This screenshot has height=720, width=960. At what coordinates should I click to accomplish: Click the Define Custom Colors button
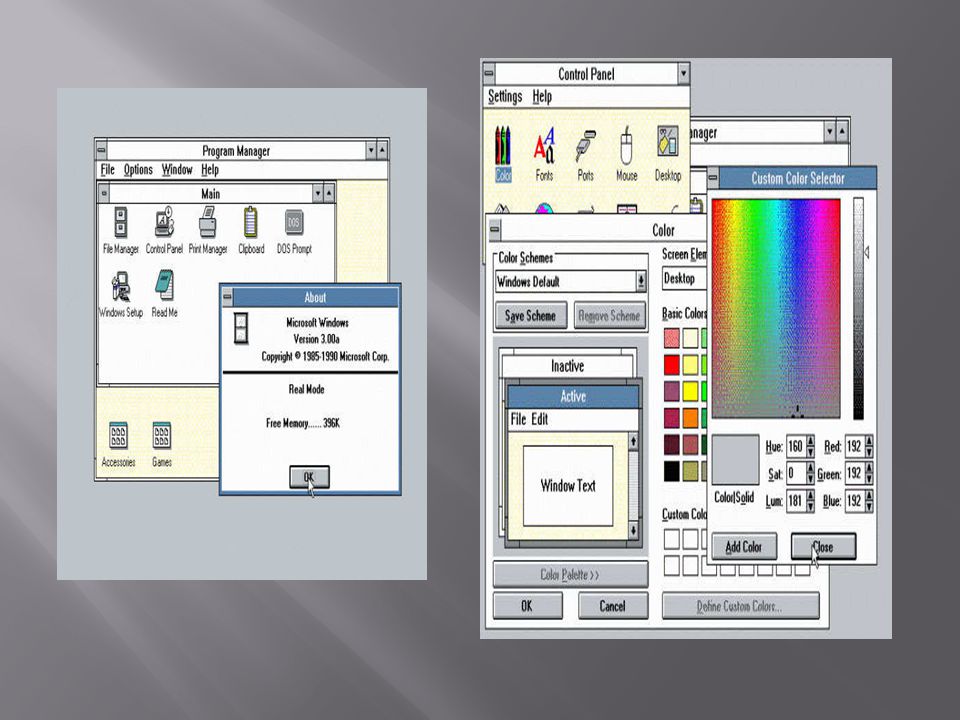click(740, 606)
